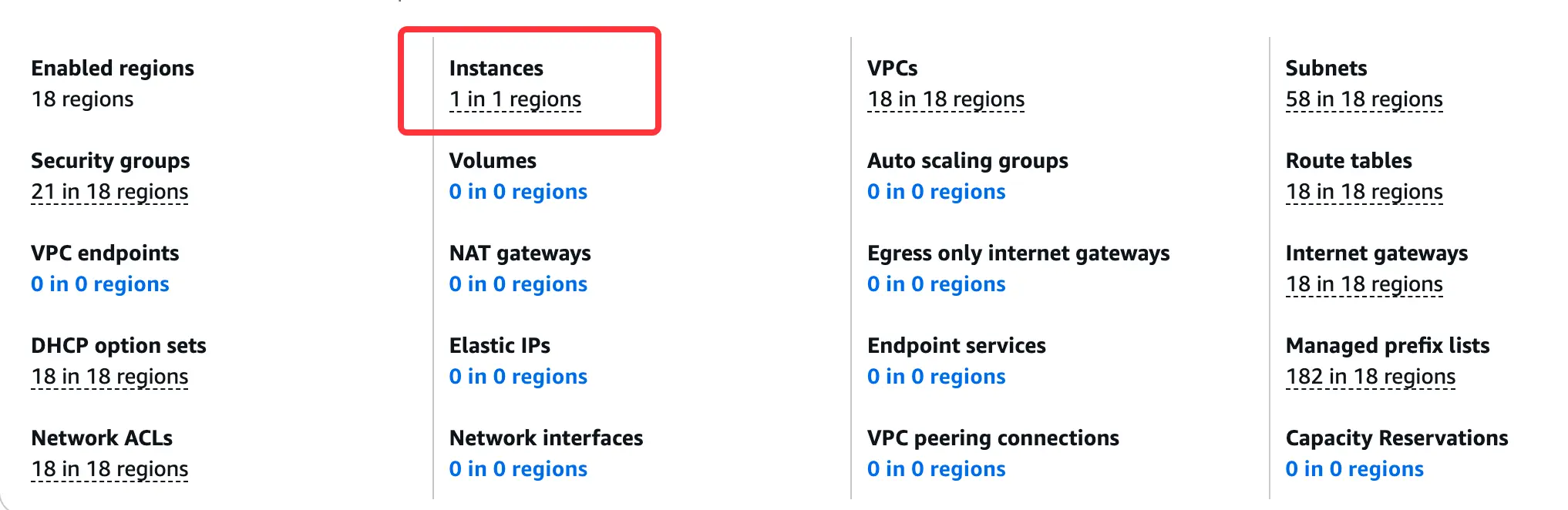Open the Internet gateways count link
Screen dimensions: 1568x510
1364,284
